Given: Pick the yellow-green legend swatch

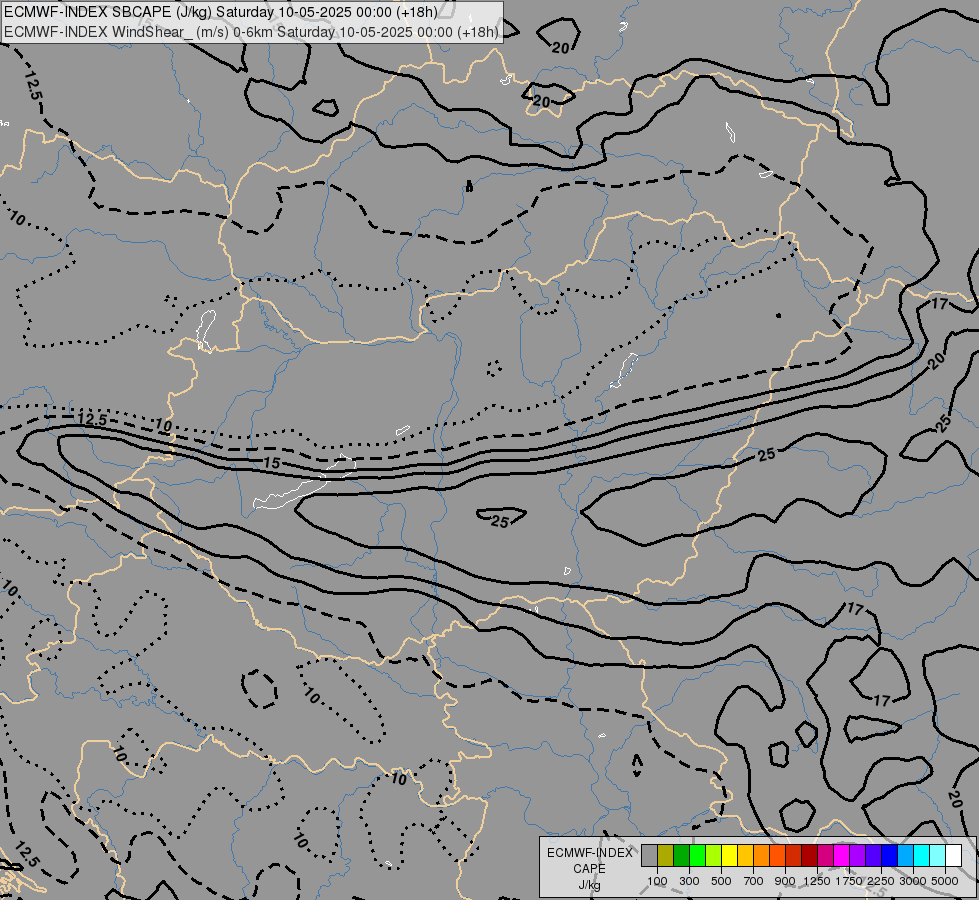Looking at the screenshot, I should point(714,856).
